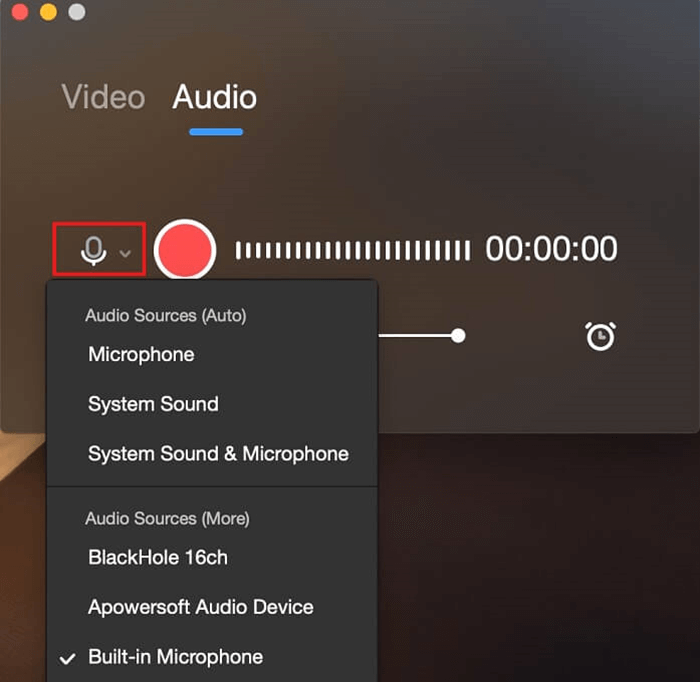This screenshot has width=700, height=682.
Task: Choose Microphone from Audio Sources (Auto)
Action: (x=141, y=355)
